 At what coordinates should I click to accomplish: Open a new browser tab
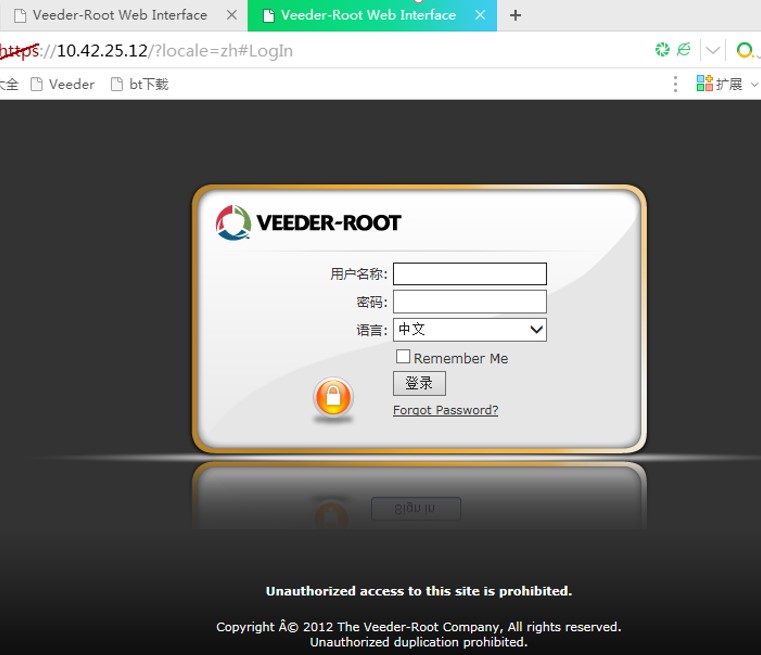click(x=516, y=15)
